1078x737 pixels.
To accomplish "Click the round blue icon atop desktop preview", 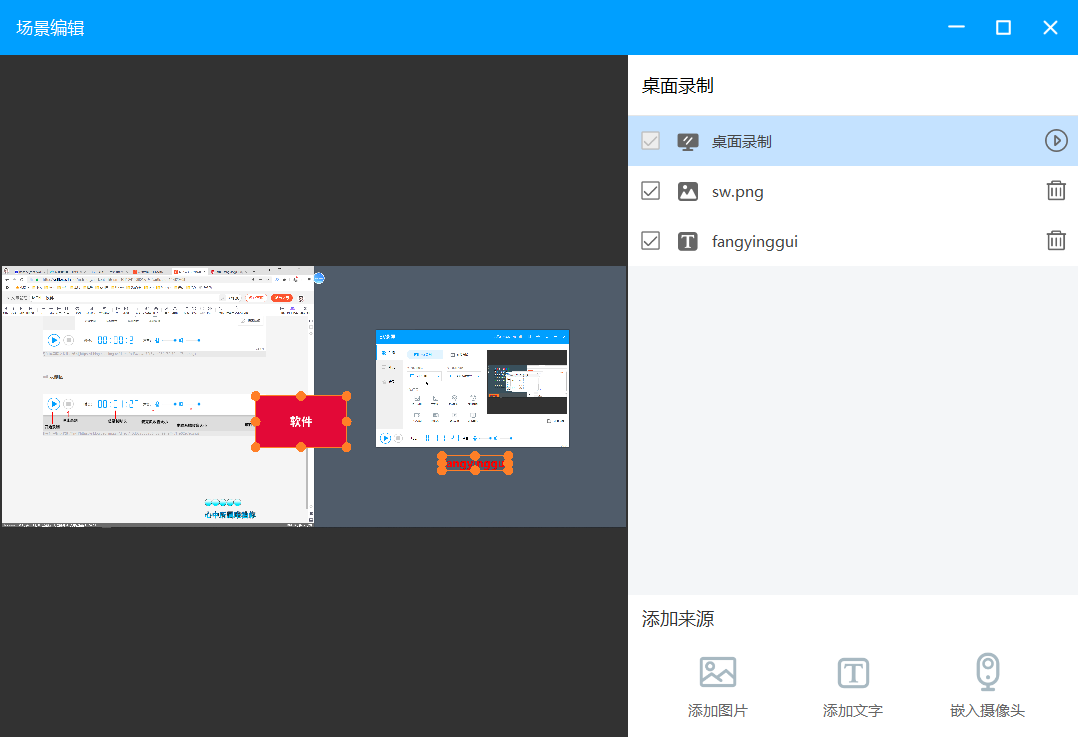I will pos(319,278).
